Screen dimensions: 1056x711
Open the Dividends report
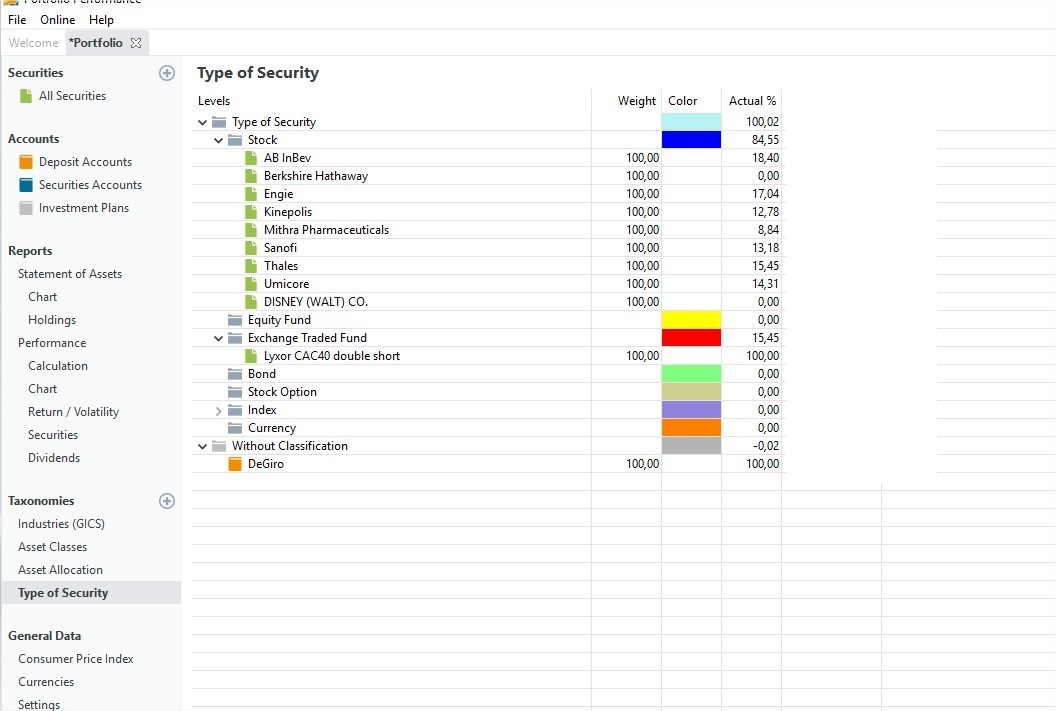(54, 458)
